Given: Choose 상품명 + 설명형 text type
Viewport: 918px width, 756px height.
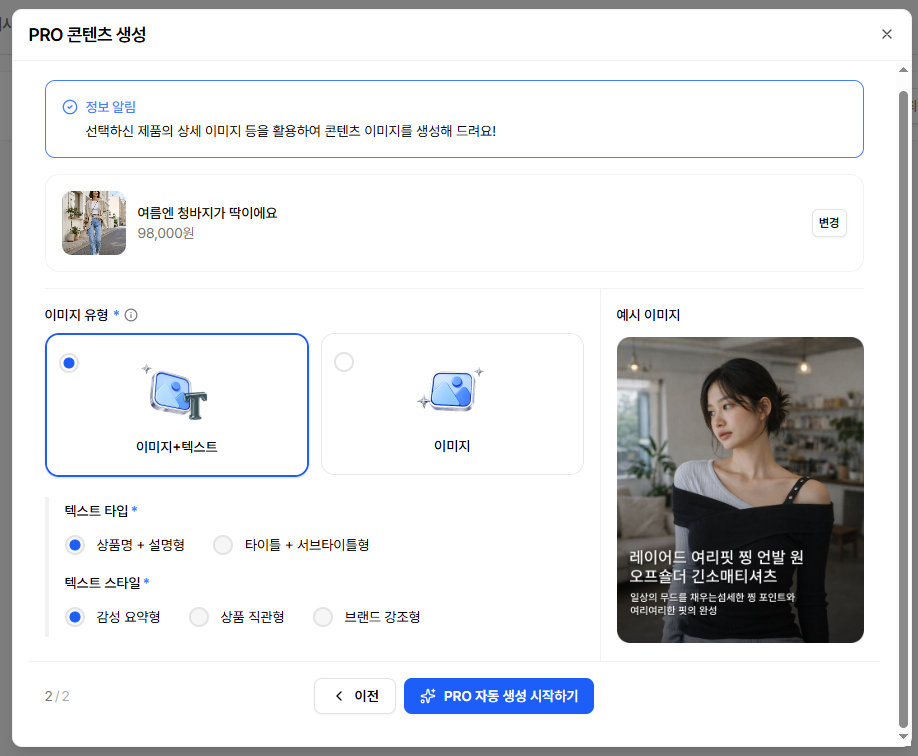Looking at the screenshot, I should point(74,545).
